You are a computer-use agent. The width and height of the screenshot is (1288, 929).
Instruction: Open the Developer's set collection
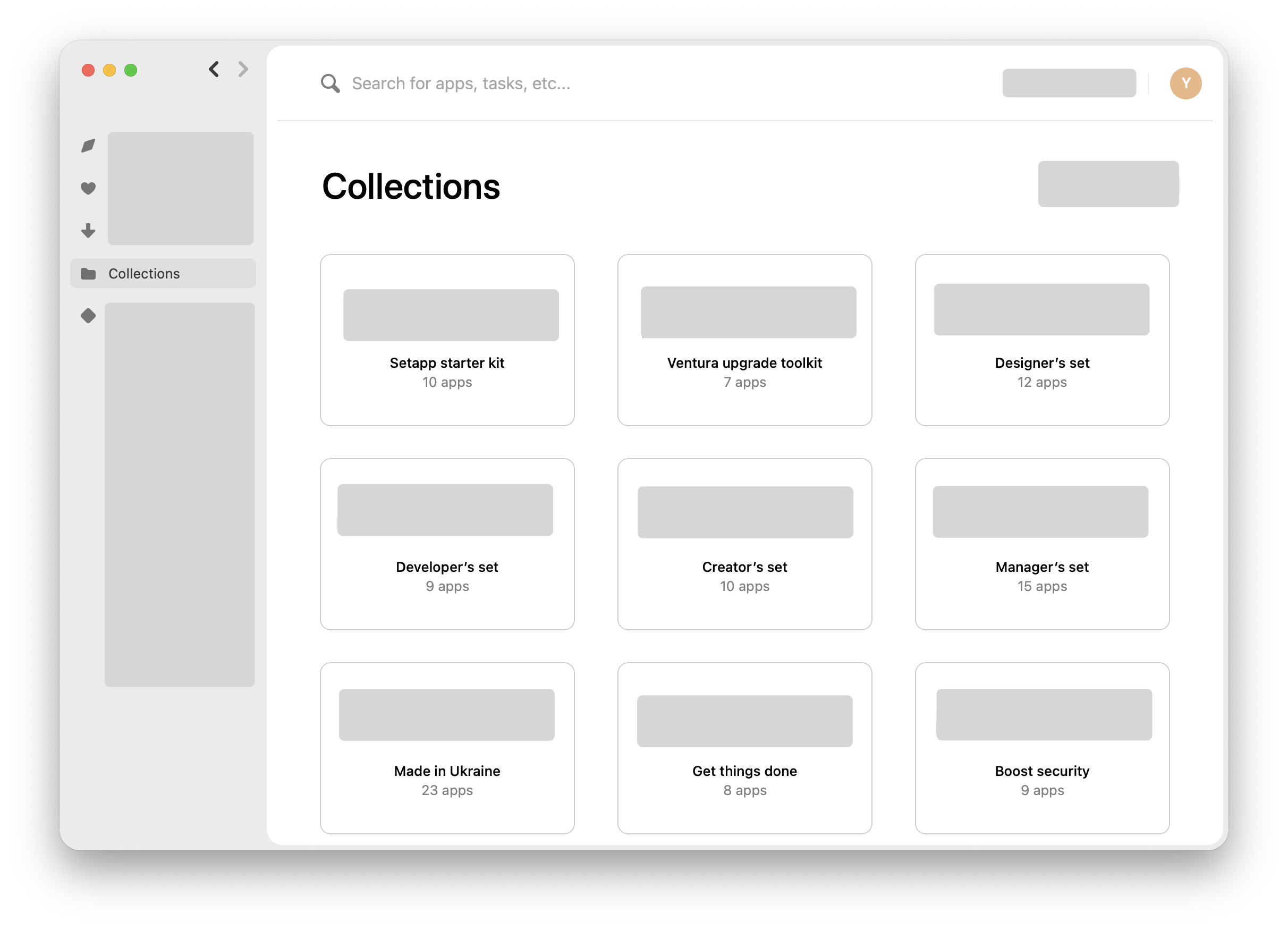447,544
